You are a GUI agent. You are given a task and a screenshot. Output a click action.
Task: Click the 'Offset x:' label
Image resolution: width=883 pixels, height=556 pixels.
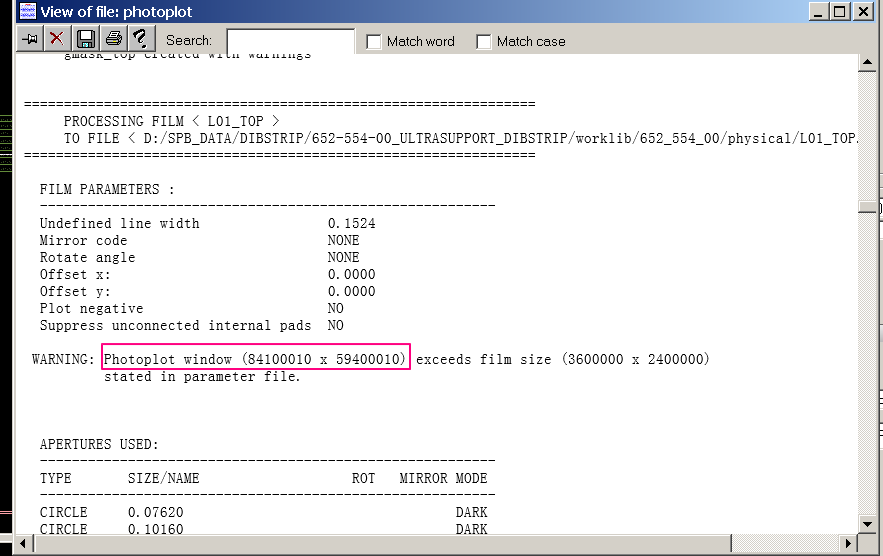[x=75, y=274]
